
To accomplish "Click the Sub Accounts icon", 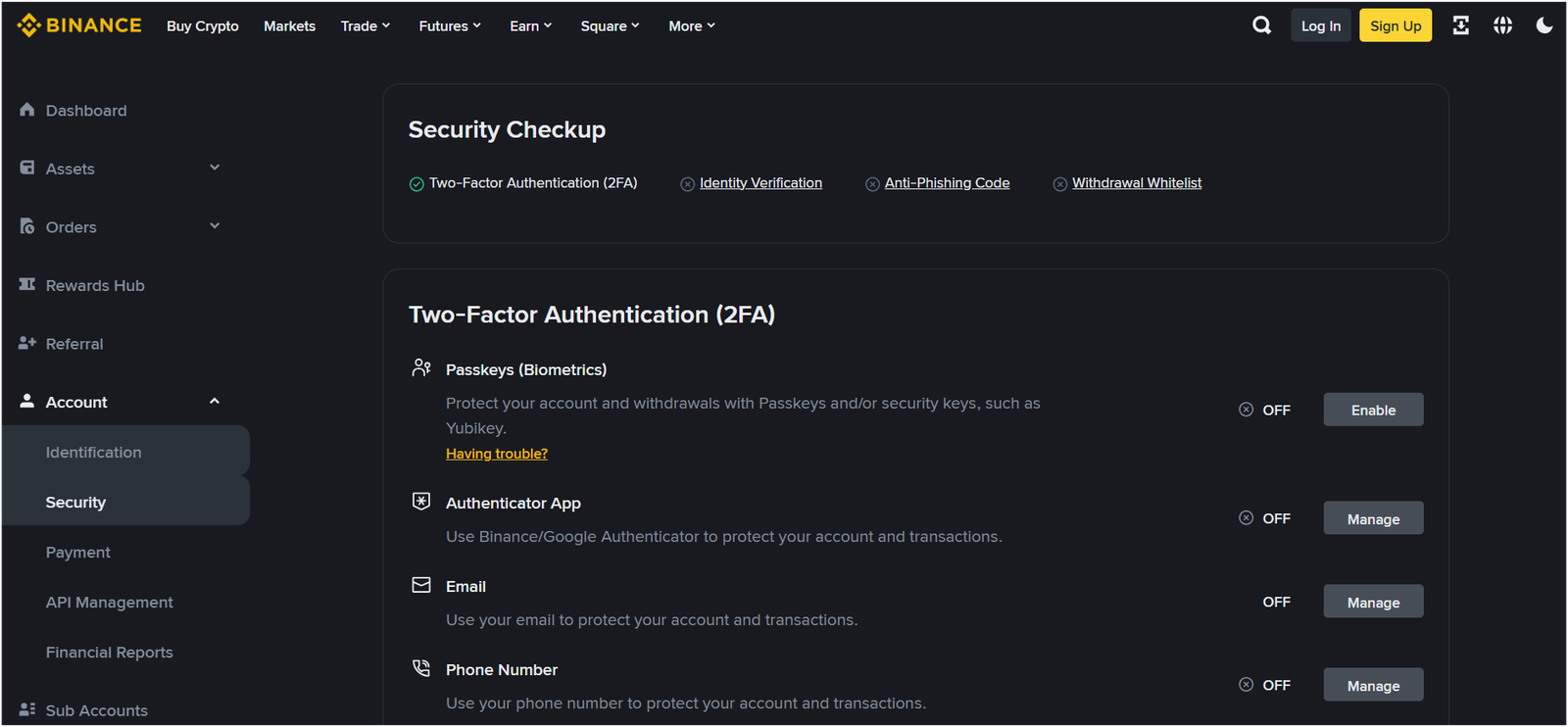I will [x=27, y=709].
